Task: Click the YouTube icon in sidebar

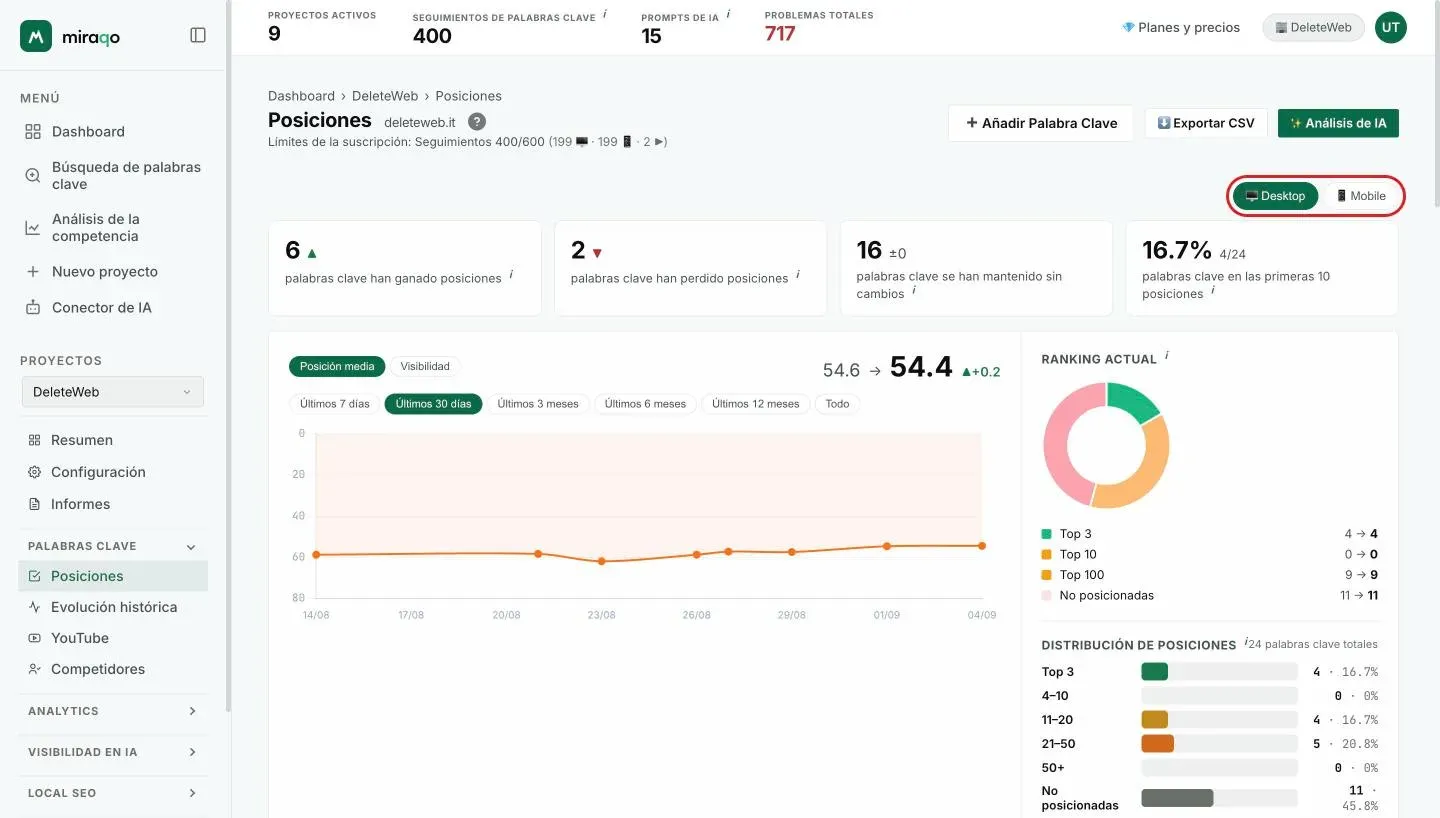Action: tap(34, 638)
